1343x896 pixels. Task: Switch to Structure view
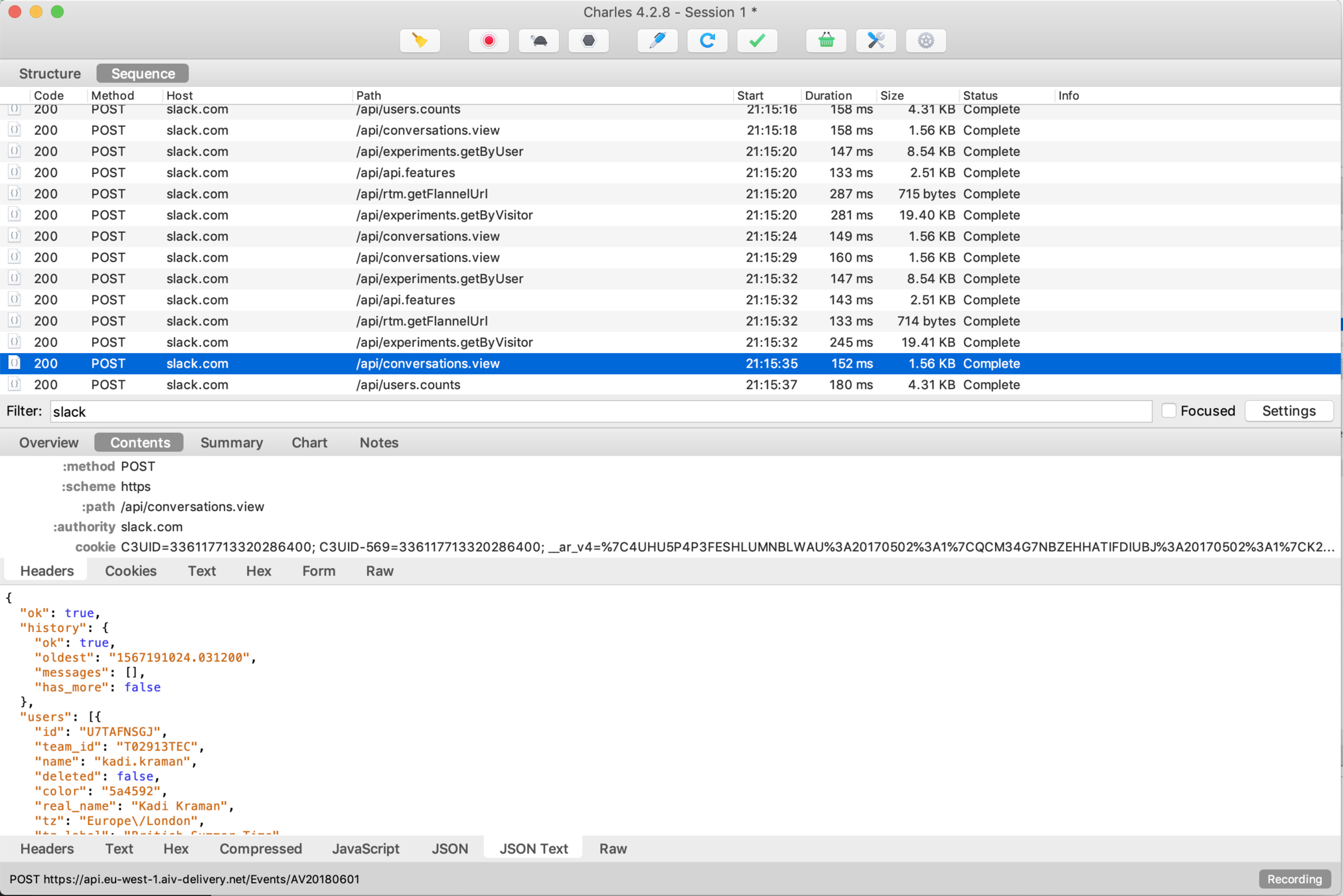[50, 74]
